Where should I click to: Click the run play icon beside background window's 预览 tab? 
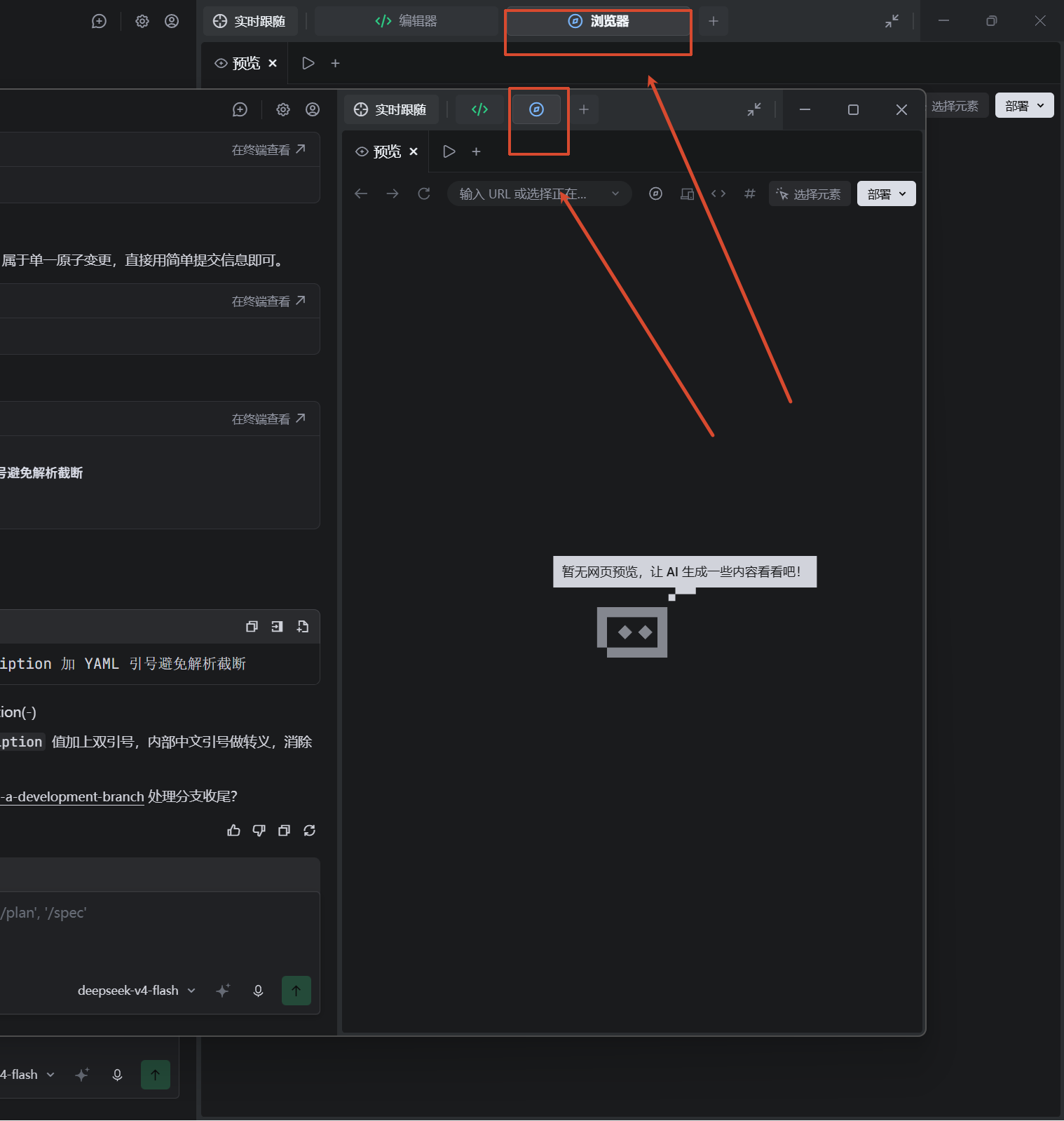(308, 63)
